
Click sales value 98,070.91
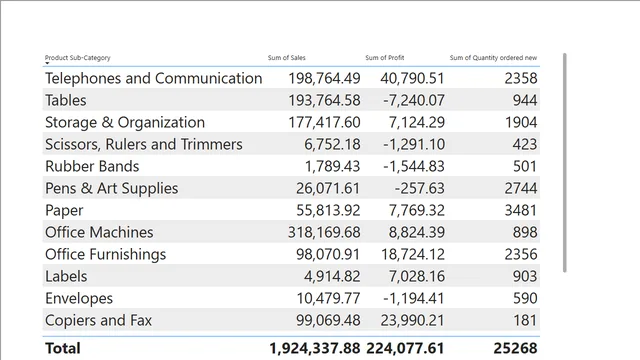328,254
